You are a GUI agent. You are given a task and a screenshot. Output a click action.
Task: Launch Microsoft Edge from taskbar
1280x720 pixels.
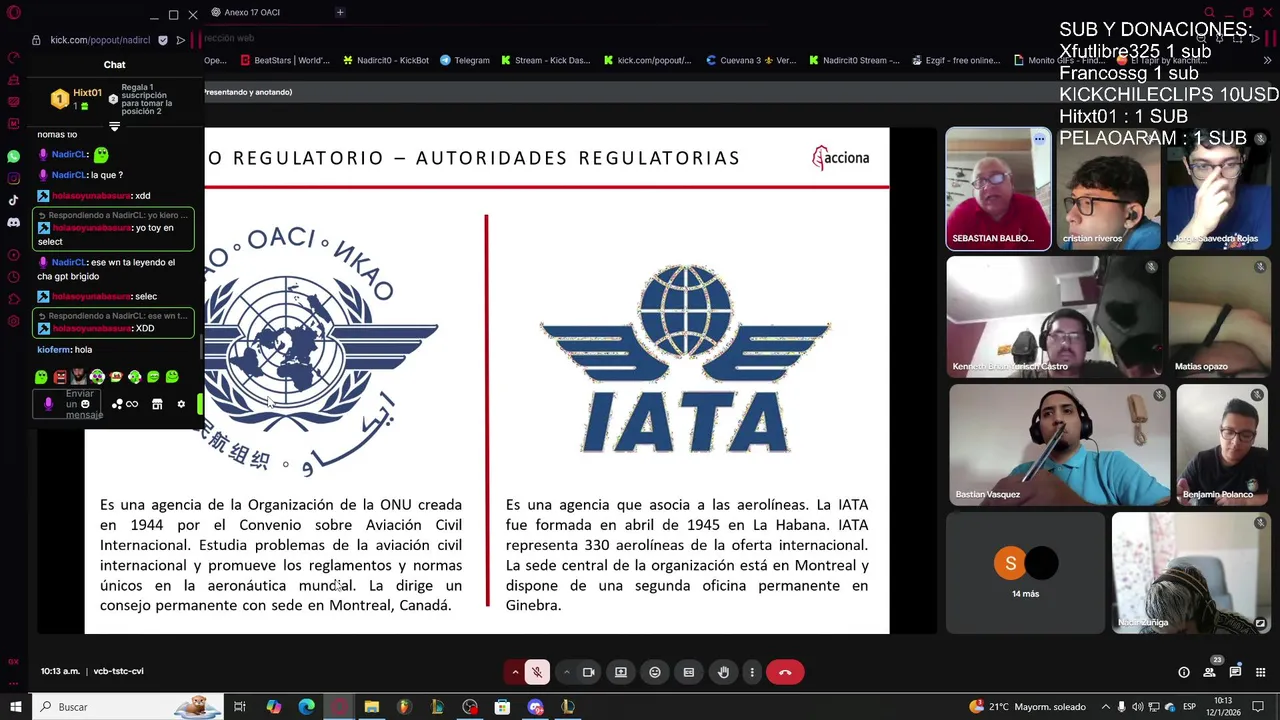[x=306, y=707]
